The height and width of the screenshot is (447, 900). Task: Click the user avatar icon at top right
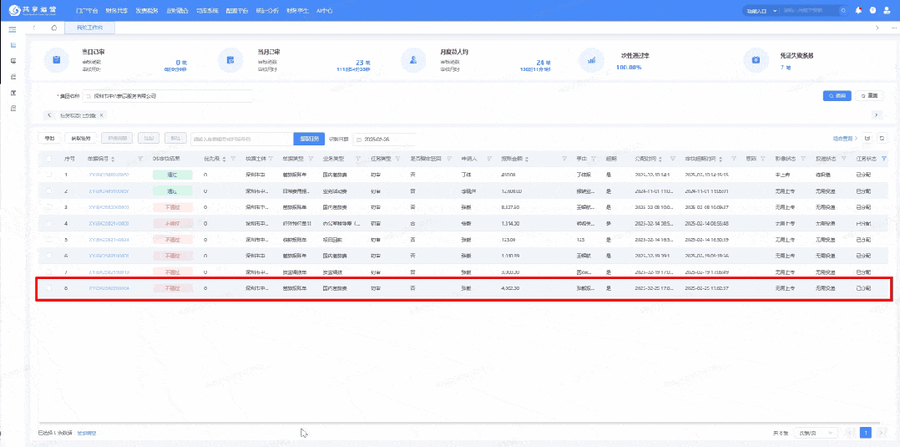click(x=887, y=10)
